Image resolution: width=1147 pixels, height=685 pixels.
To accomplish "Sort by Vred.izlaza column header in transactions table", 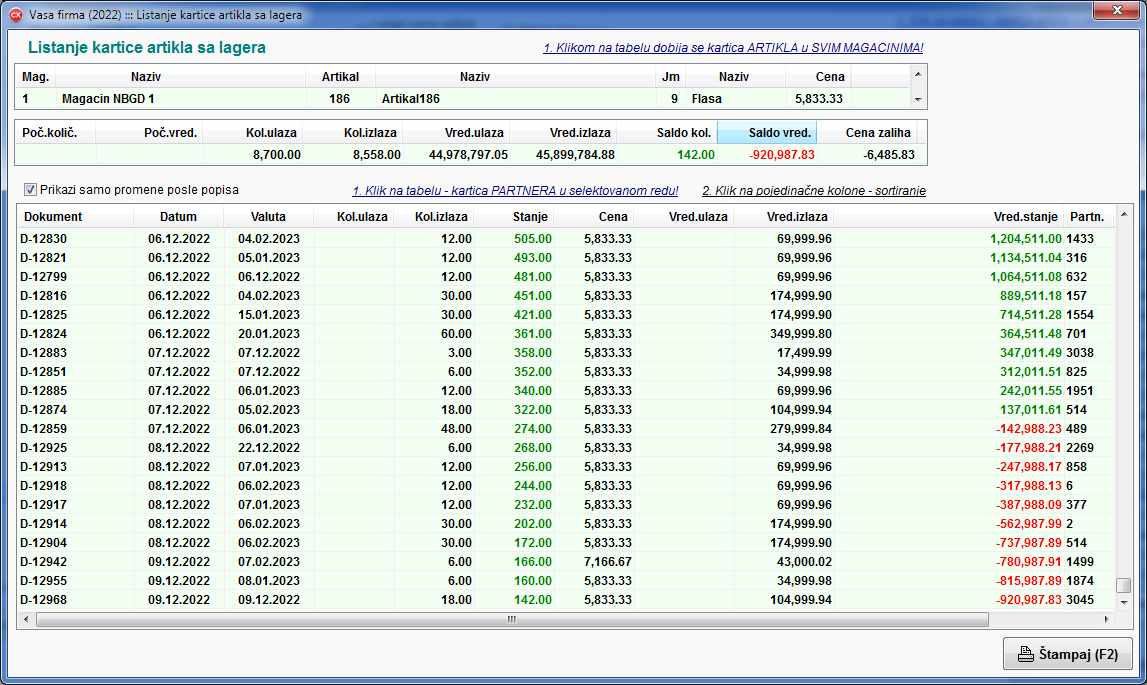I will (x=783, y=217).
